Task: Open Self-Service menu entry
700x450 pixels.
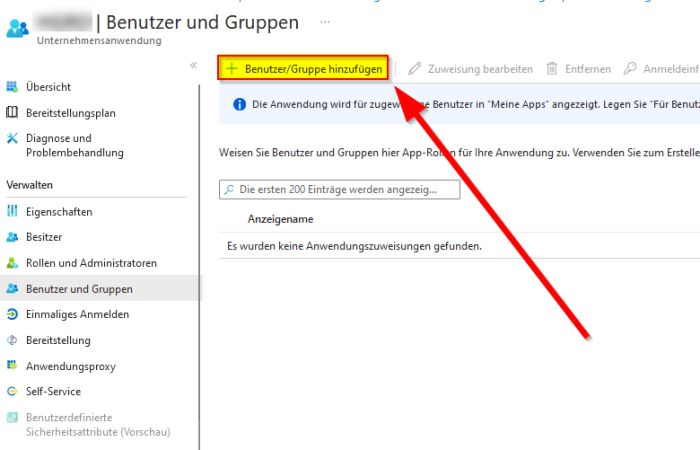Action: pyautogui.click(x=54, y=392)
